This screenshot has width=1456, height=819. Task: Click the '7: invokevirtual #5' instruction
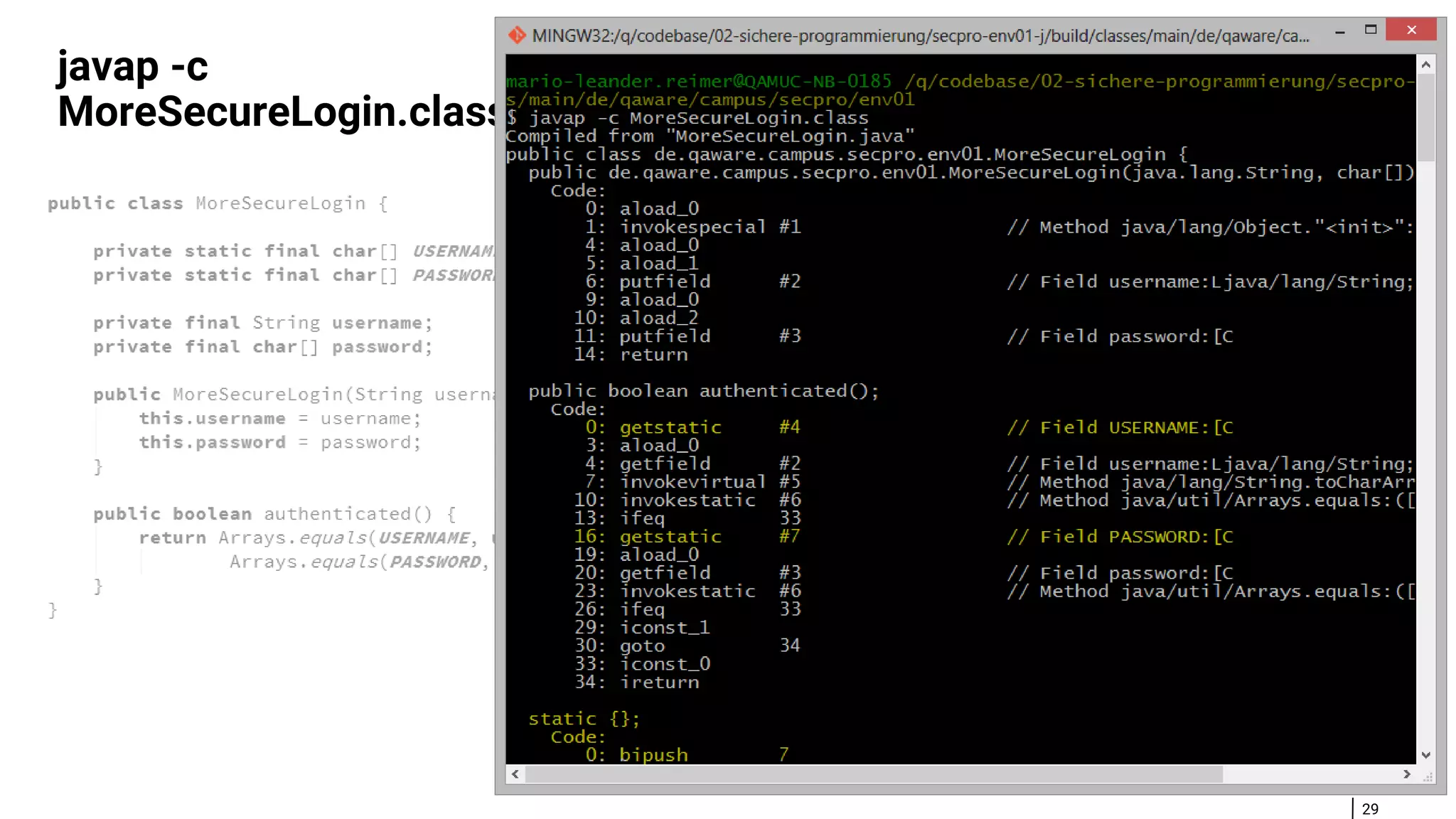(693, 482)
